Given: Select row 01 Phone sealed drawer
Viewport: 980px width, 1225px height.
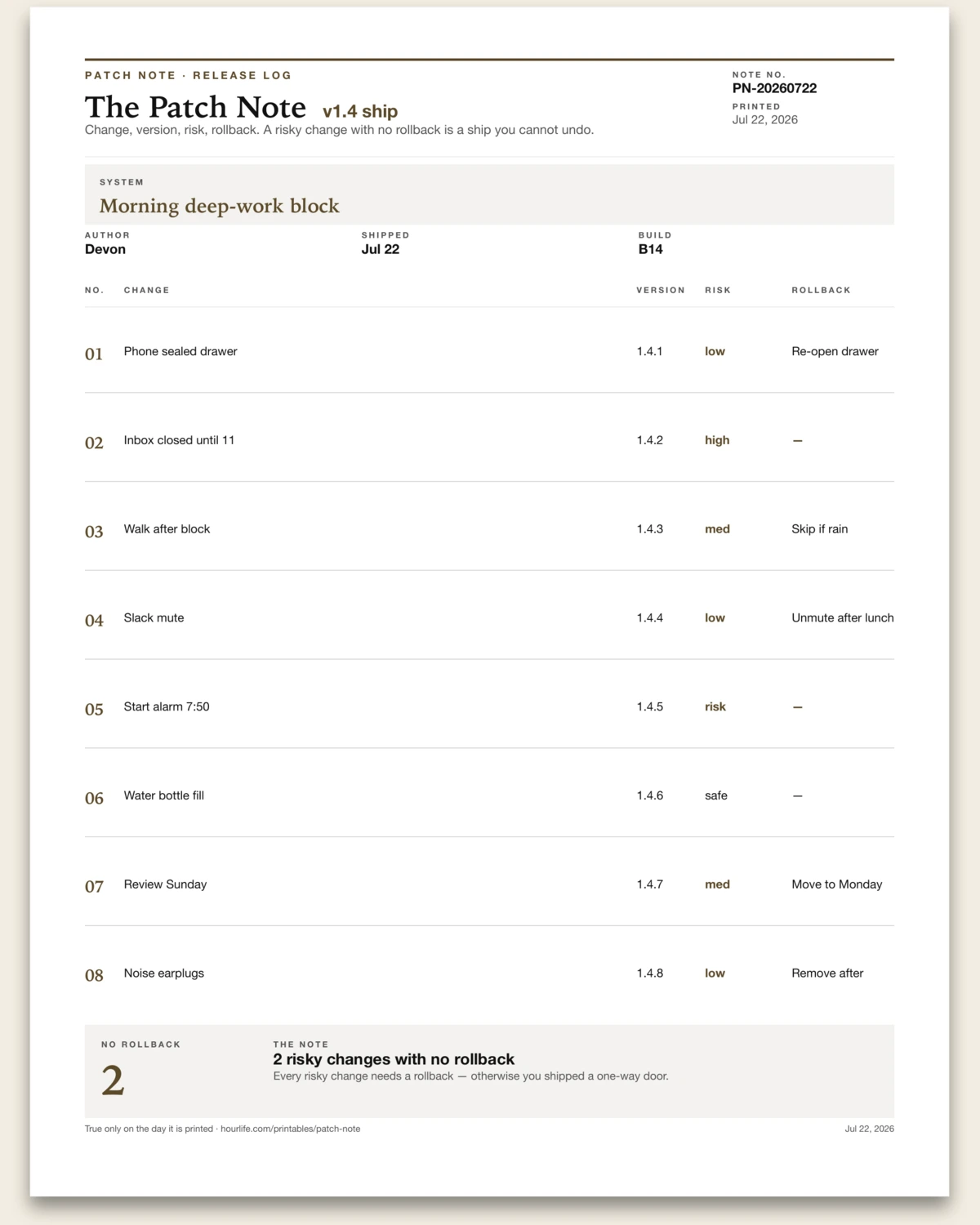Looking at the screenshot, I should 489,351.
